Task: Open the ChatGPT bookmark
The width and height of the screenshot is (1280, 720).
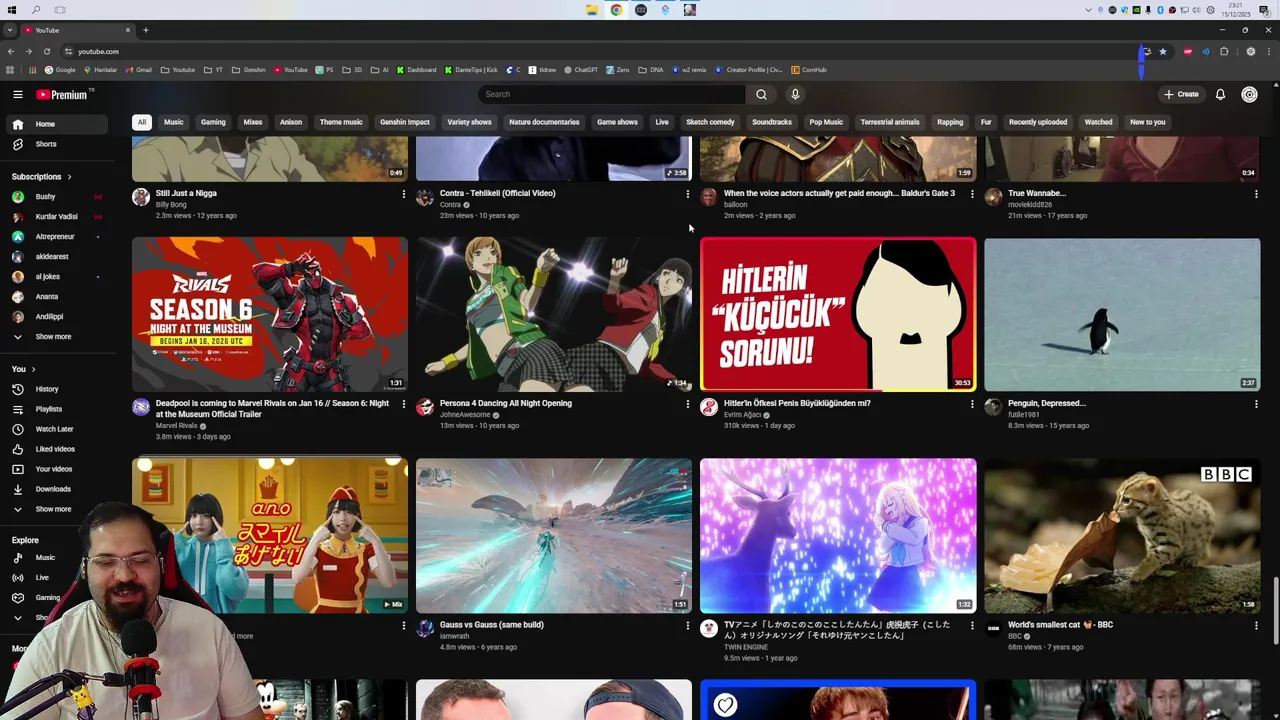Action: [580, 70]
